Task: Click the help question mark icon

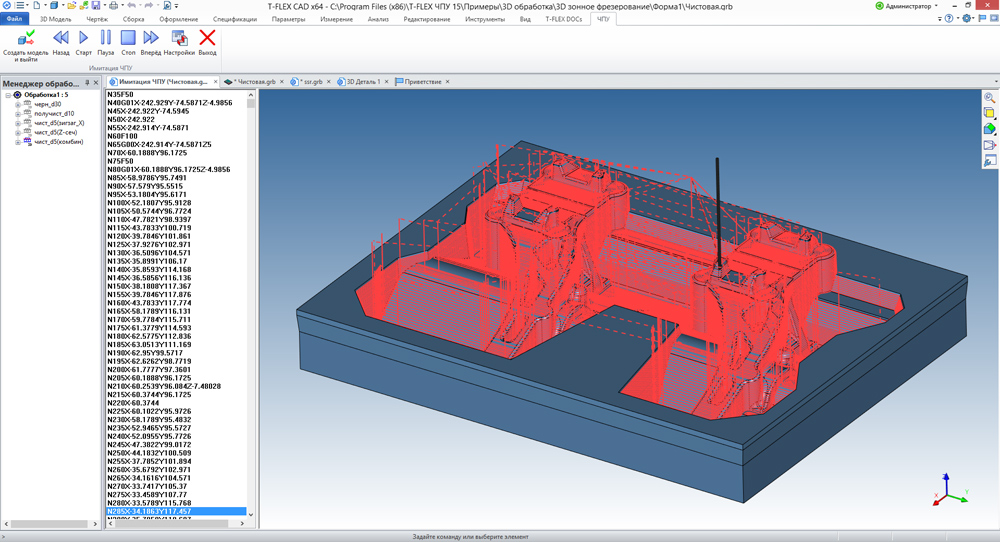Action: coord(948,19)
